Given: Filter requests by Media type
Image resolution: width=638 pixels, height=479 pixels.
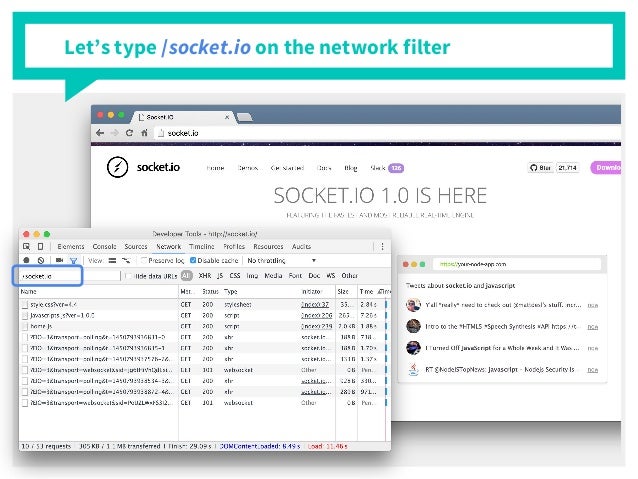Looking at the screenshot, I should coord(273,276).
